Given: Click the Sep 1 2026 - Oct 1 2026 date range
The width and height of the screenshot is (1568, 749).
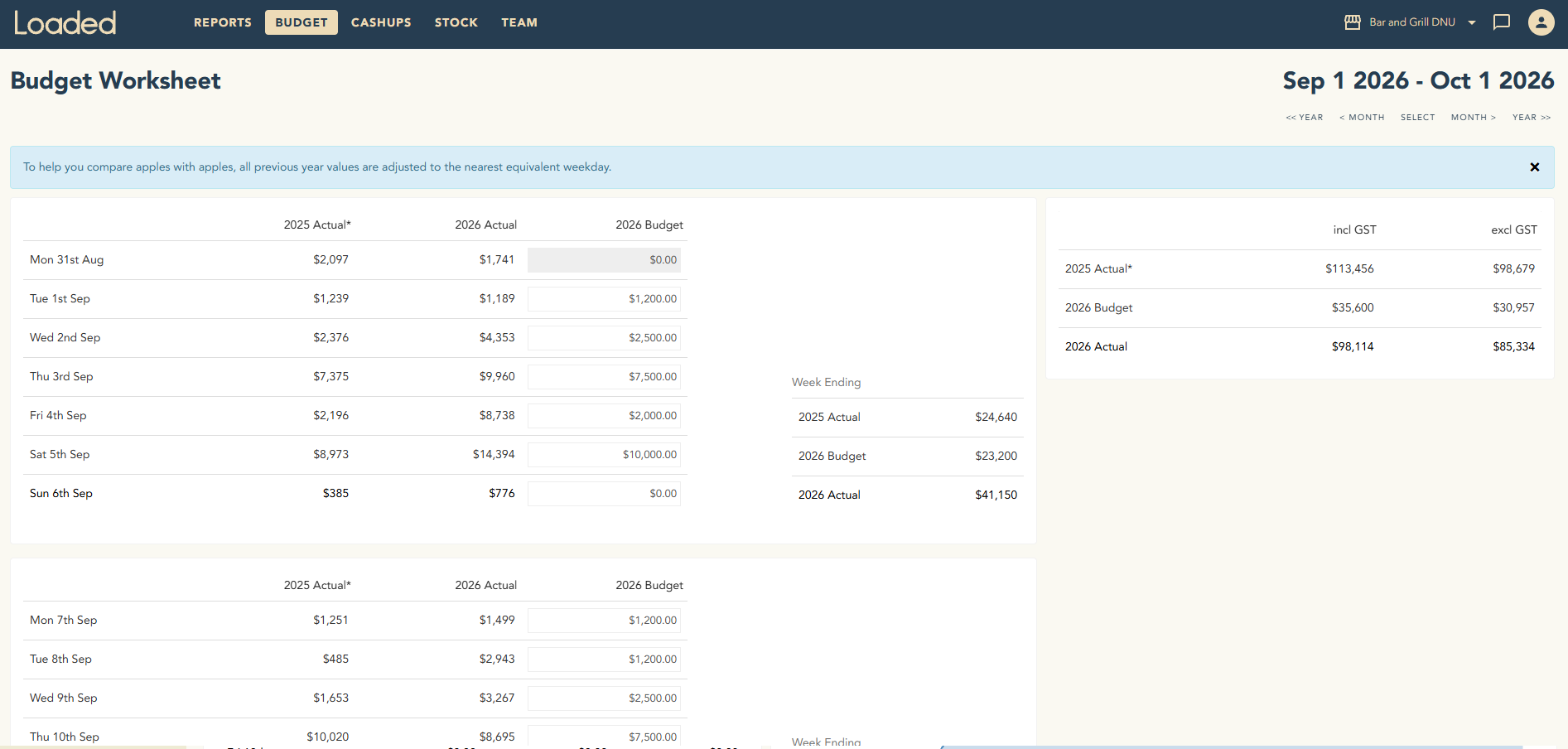Looking at the screenshot, I should [x=1418, y=80].
